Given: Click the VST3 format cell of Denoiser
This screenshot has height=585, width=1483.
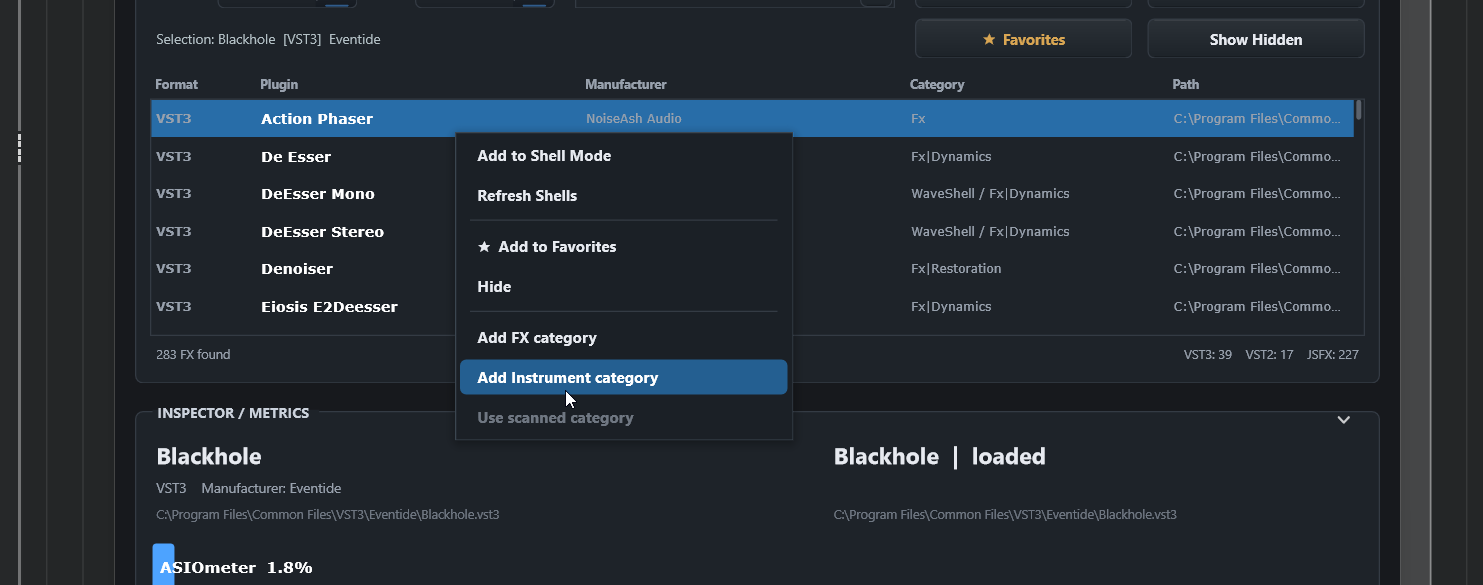Looking at the screenshot, I should [174, 269].
